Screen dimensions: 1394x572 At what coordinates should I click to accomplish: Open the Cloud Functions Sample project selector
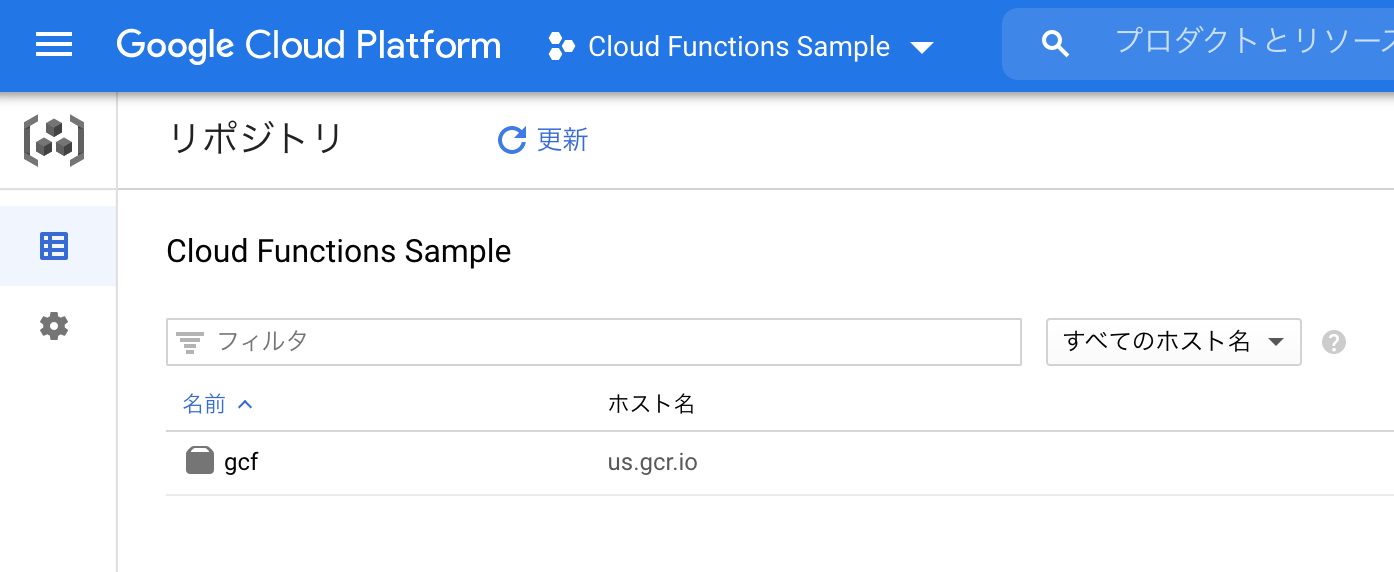741,46
